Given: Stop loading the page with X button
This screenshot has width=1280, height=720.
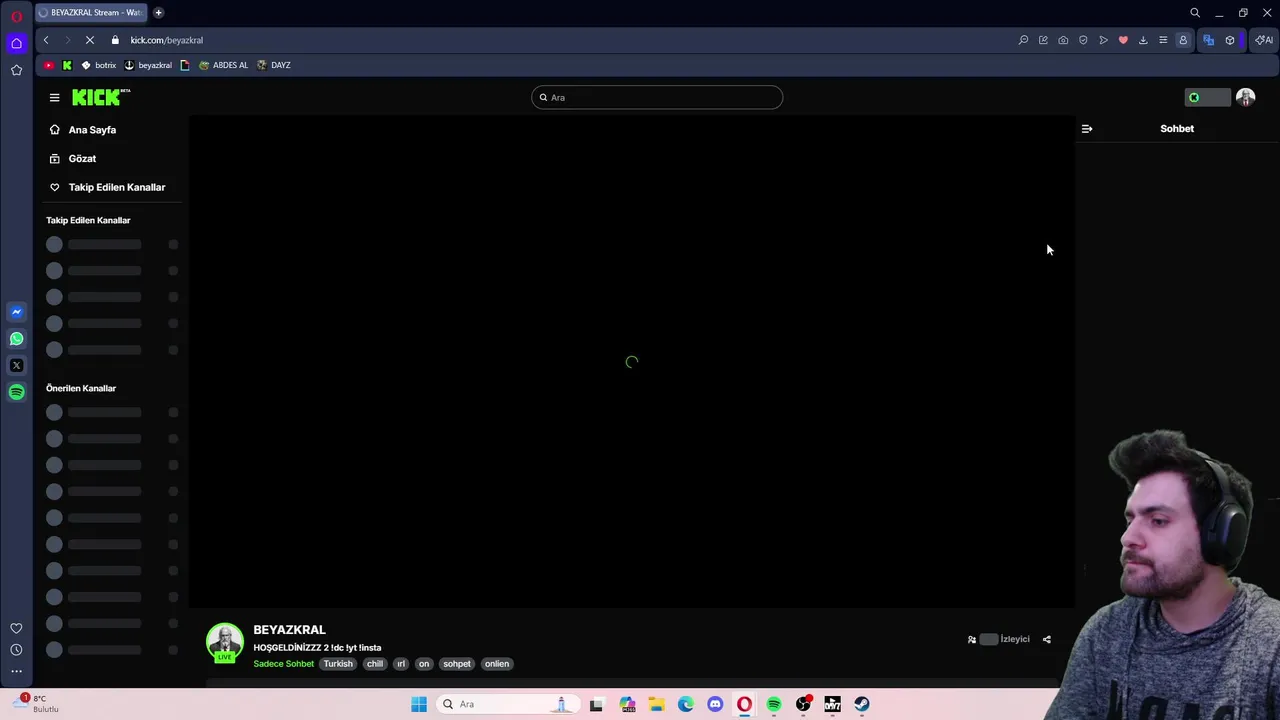Looking at the screenshot, I should 89,40.
